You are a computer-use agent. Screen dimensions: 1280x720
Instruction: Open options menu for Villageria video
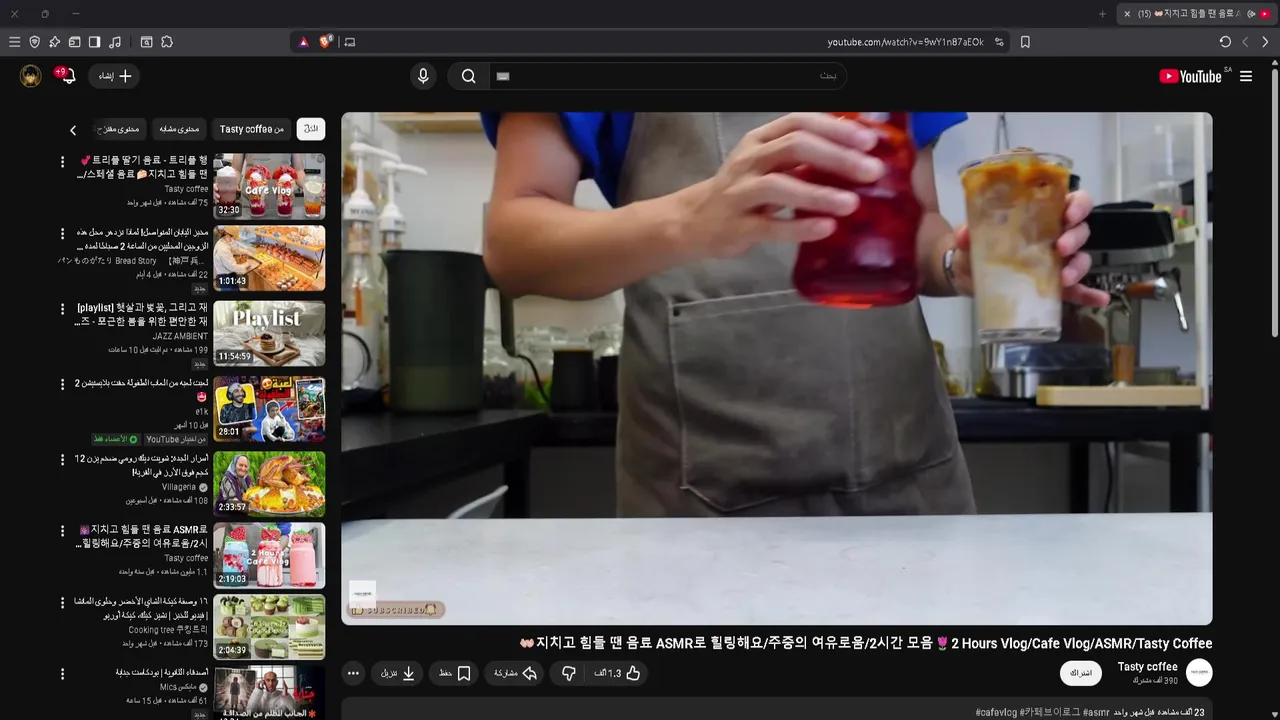[62, 459]
